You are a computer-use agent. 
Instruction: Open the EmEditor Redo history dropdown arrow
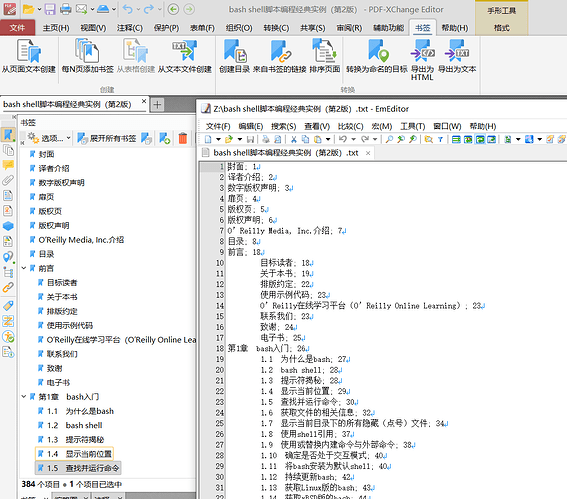375,139
